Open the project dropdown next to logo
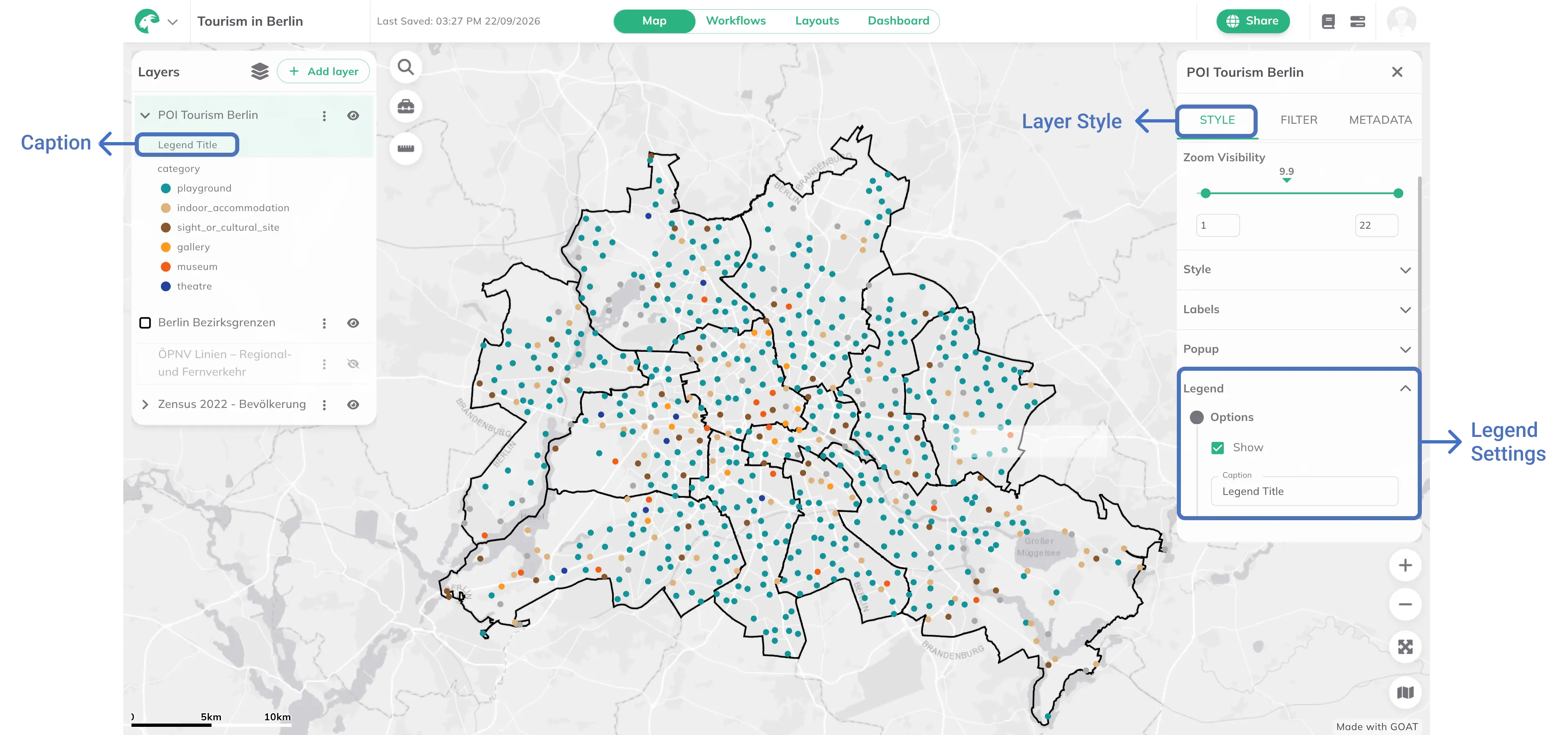 [173, 22]
